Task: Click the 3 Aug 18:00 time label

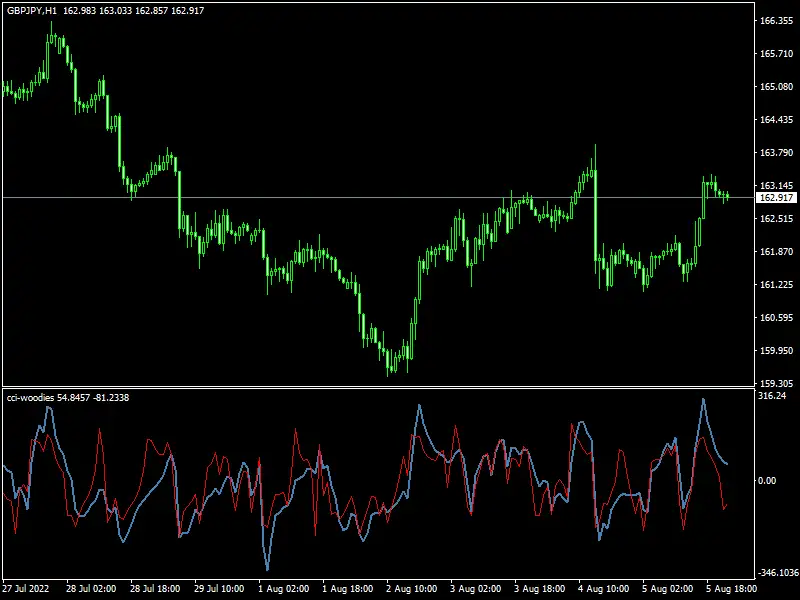Action: point(539,589)
